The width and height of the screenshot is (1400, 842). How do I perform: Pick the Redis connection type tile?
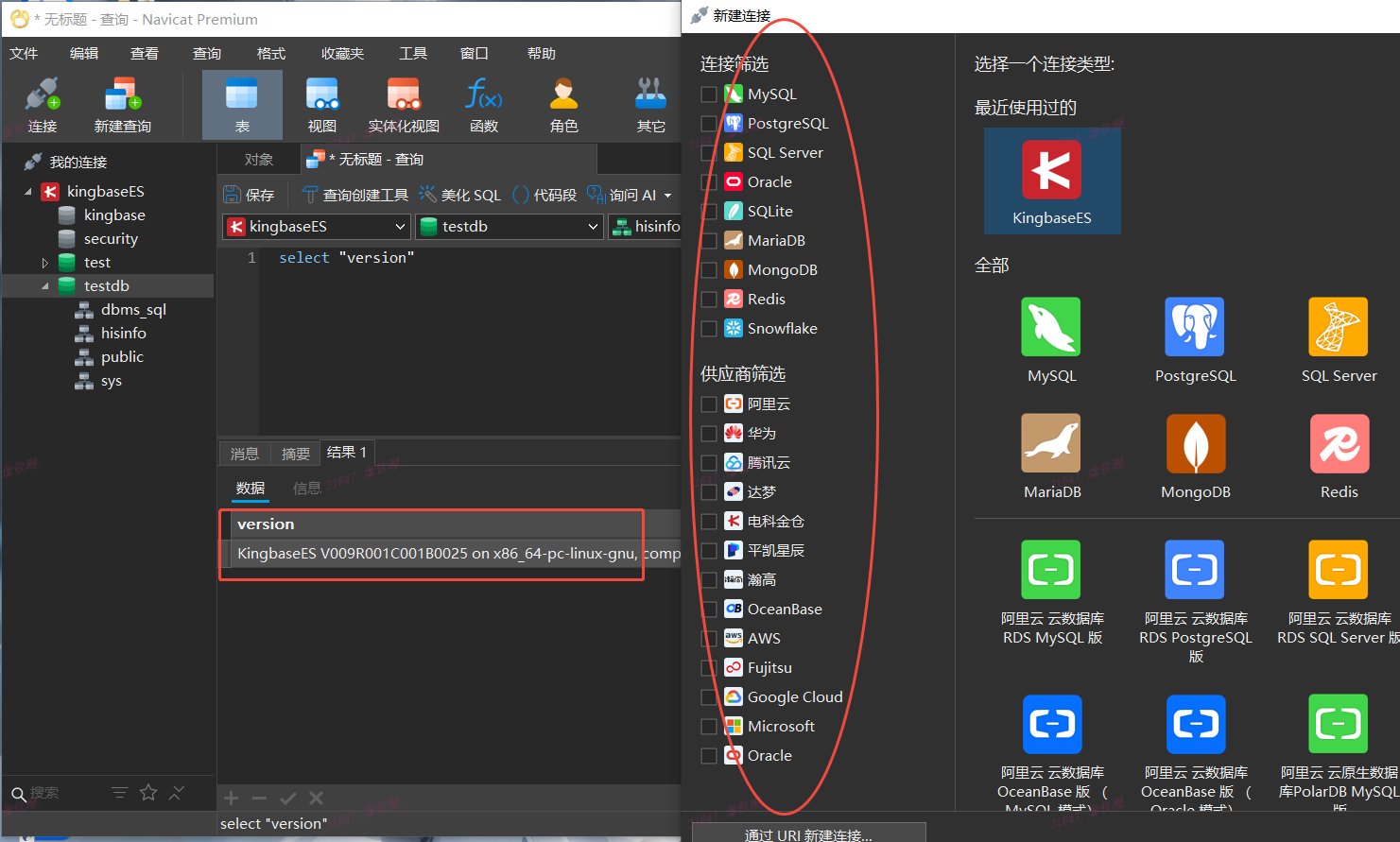click(1339, 456)
